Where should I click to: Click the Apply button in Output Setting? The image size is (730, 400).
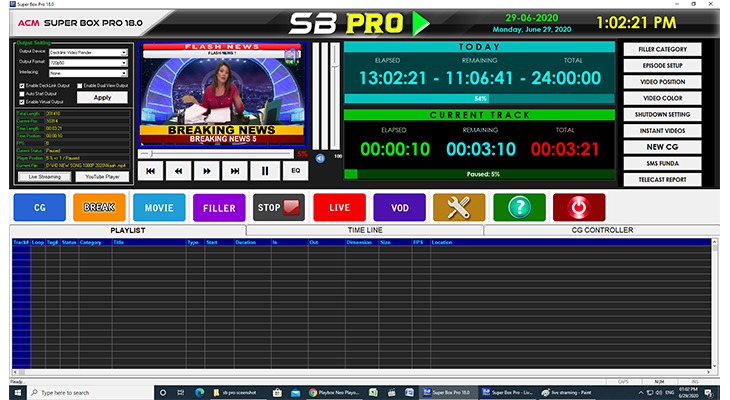click(x=102, y=98)
